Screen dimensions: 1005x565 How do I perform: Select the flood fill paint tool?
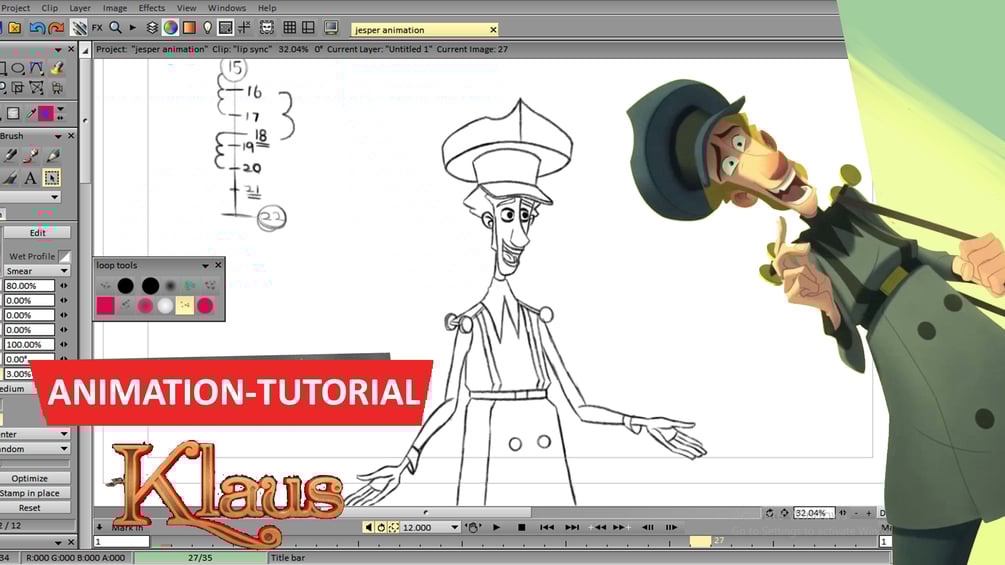[57, 68]
